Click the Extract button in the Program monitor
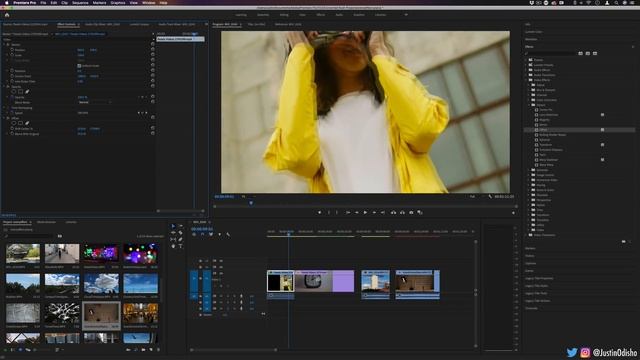640x360 pixels. click(x=402, y=212)
